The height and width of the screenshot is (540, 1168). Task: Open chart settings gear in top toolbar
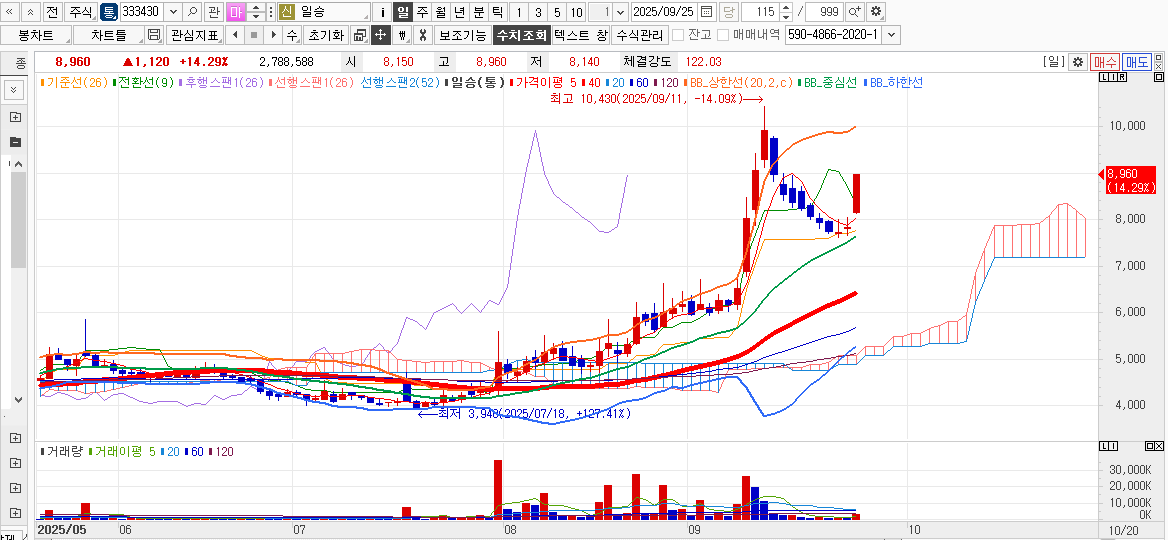click(876, 12)
